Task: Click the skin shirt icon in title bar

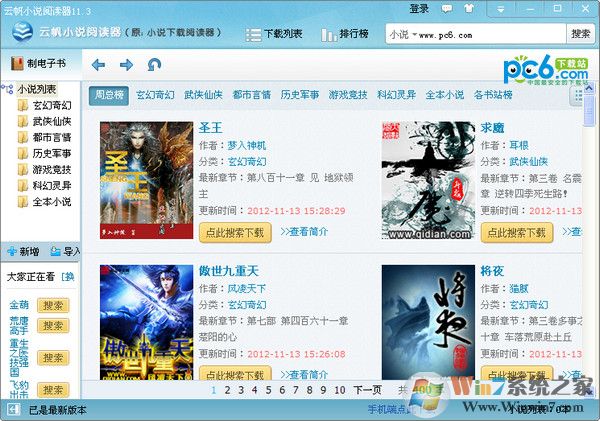Action: coord(469,8)
